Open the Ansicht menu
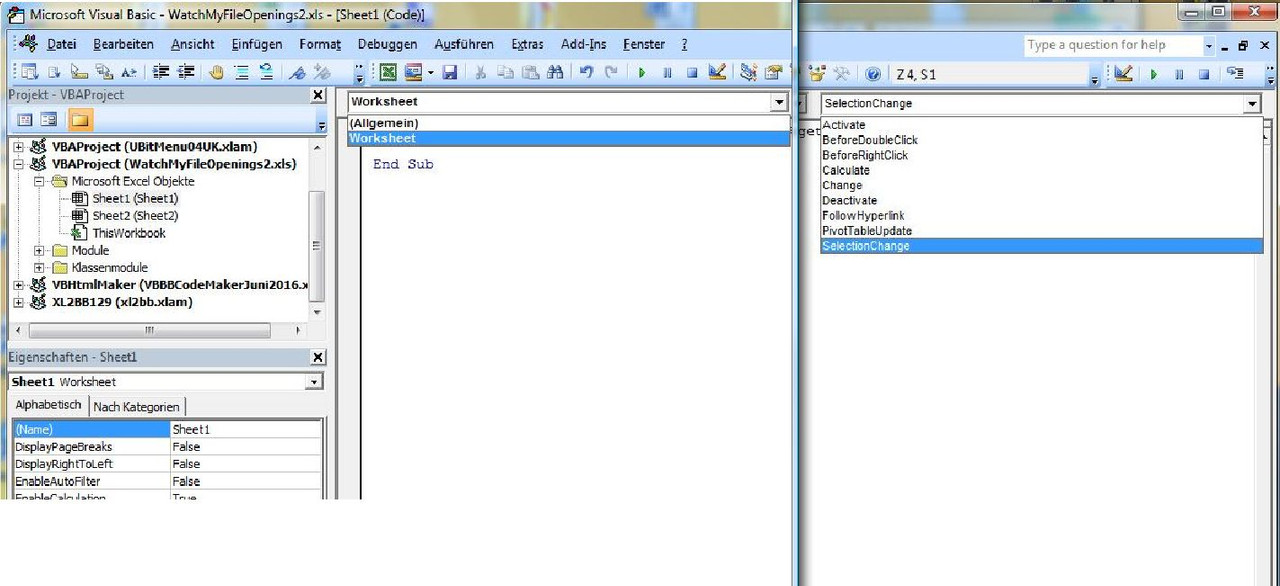Viewport: 1280px width, 586px height. [192, 44]
